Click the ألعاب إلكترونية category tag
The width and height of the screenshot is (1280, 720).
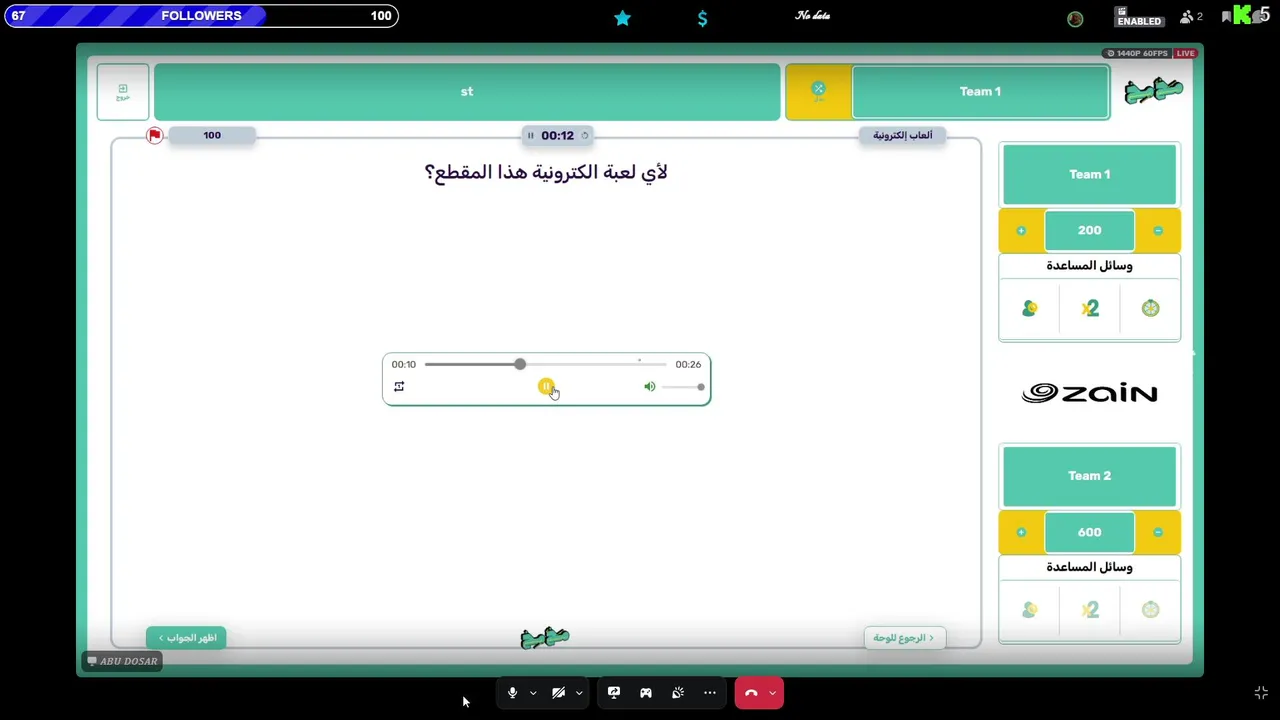[903, 135]
